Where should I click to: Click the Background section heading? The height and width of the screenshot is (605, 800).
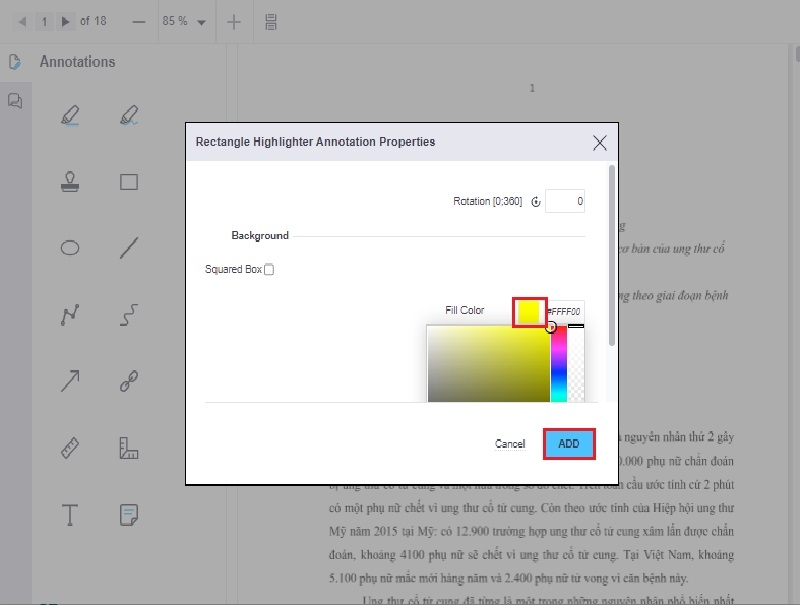pyautogui.click(x=260, y=236)
